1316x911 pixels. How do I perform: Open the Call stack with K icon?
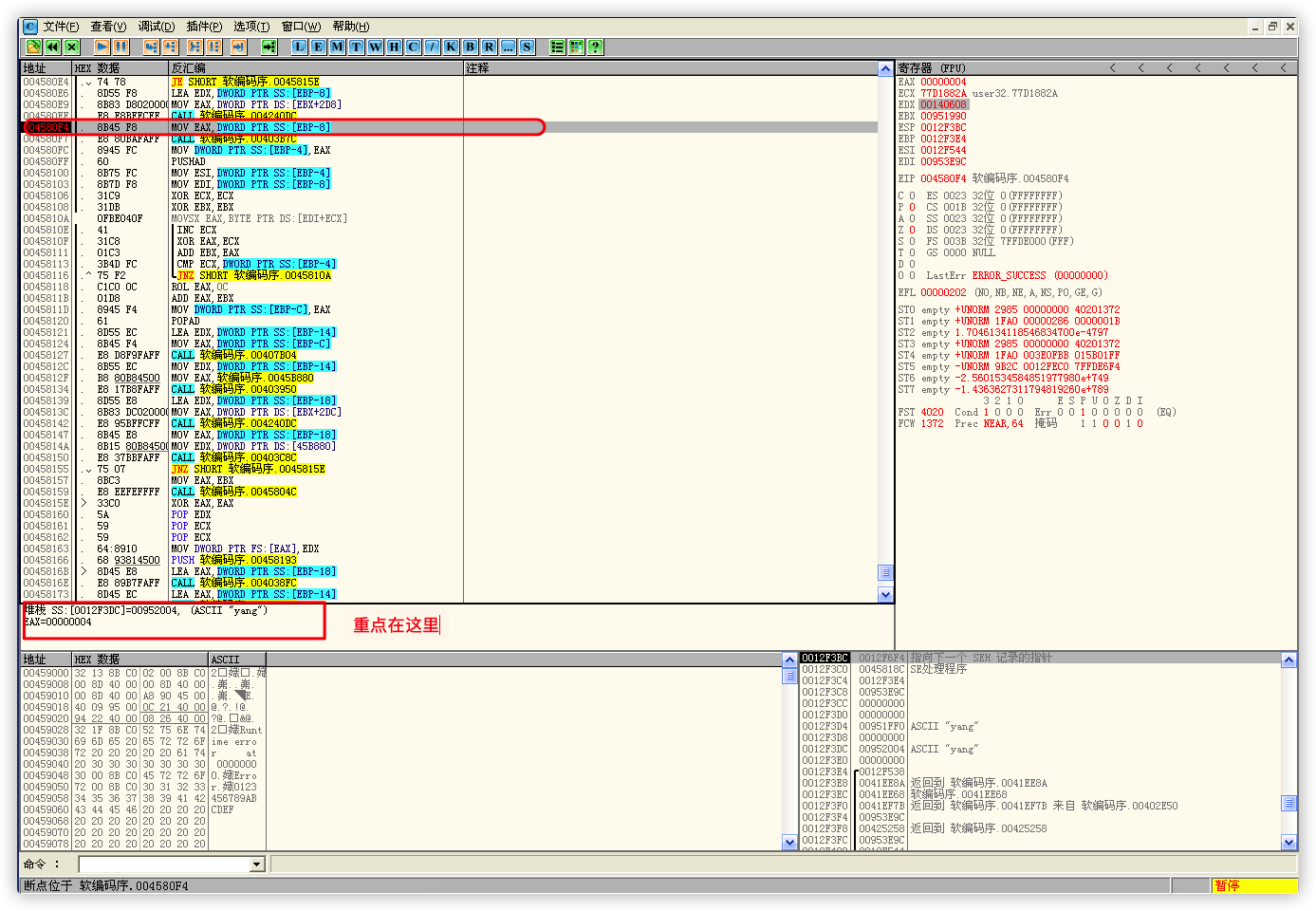451,46
